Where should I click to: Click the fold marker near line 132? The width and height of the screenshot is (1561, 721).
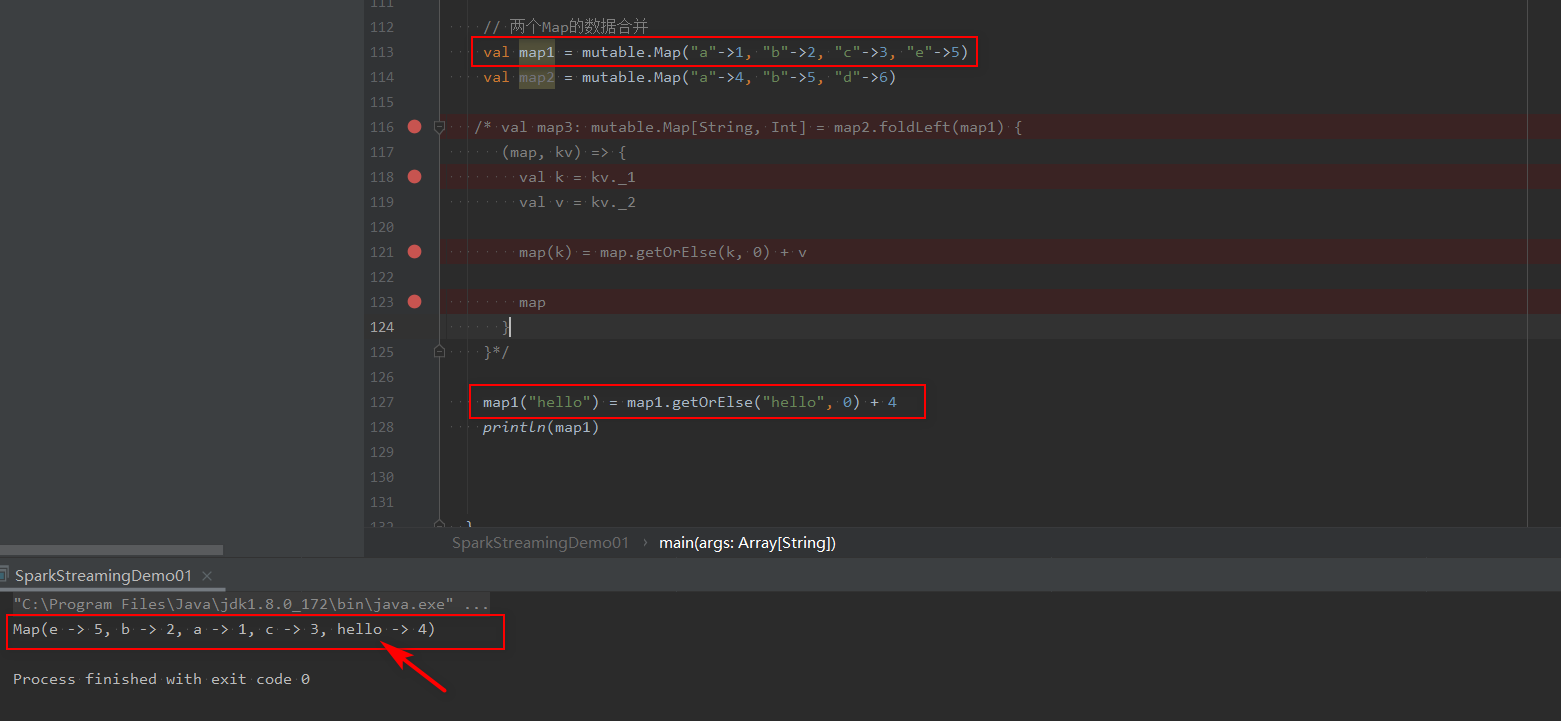[438, 521]
